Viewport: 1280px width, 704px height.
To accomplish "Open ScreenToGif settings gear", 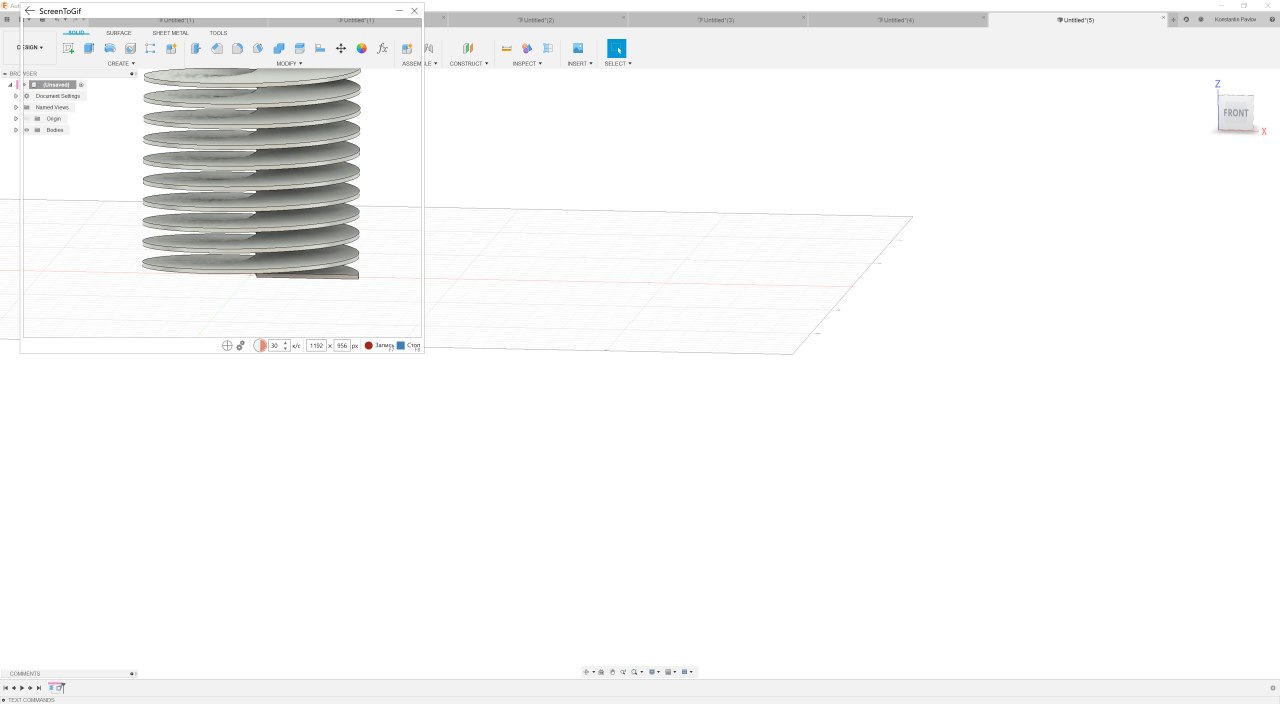I will pyautogui.click(x=241, y=345).
